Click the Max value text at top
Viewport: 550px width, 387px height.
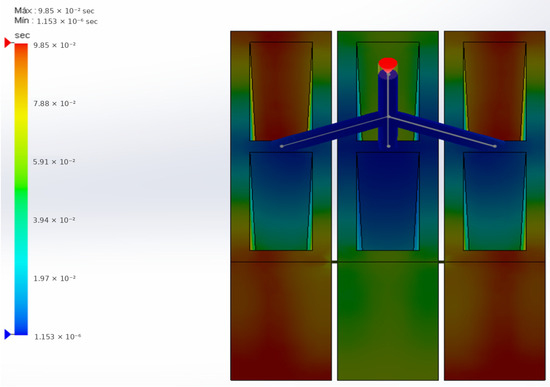pyautogui.click(x=54, y=11)
